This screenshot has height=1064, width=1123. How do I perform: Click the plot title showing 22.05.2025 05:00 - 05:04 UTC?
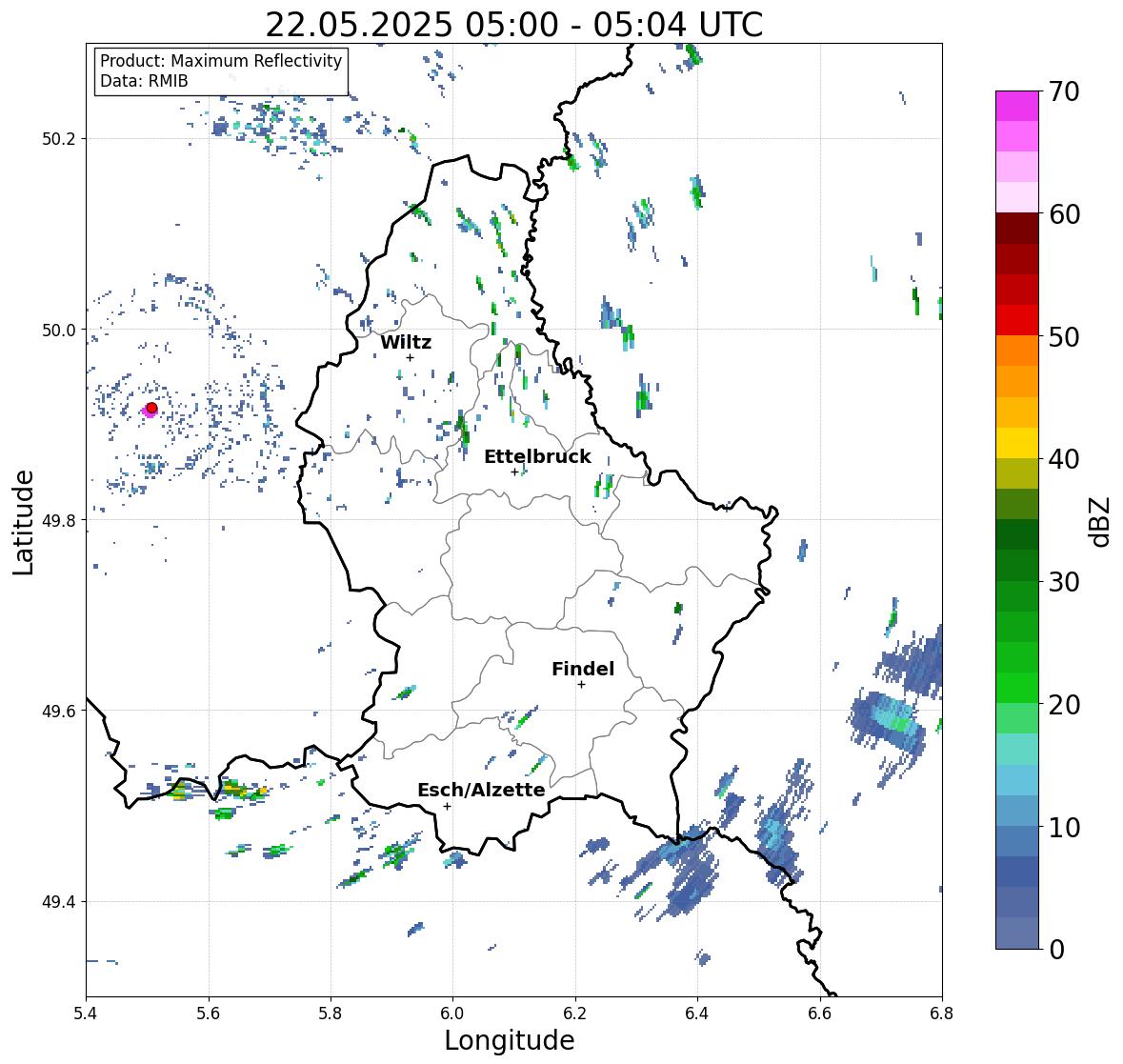513,25
